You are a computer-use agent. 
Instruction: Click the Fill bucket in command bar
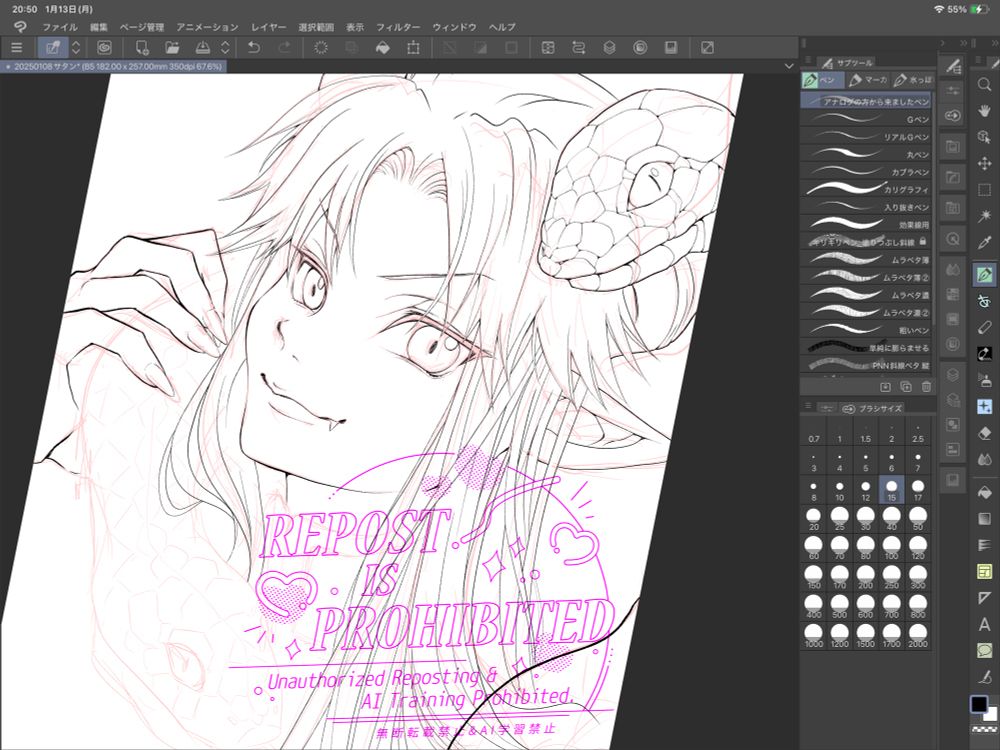[383, 48]
